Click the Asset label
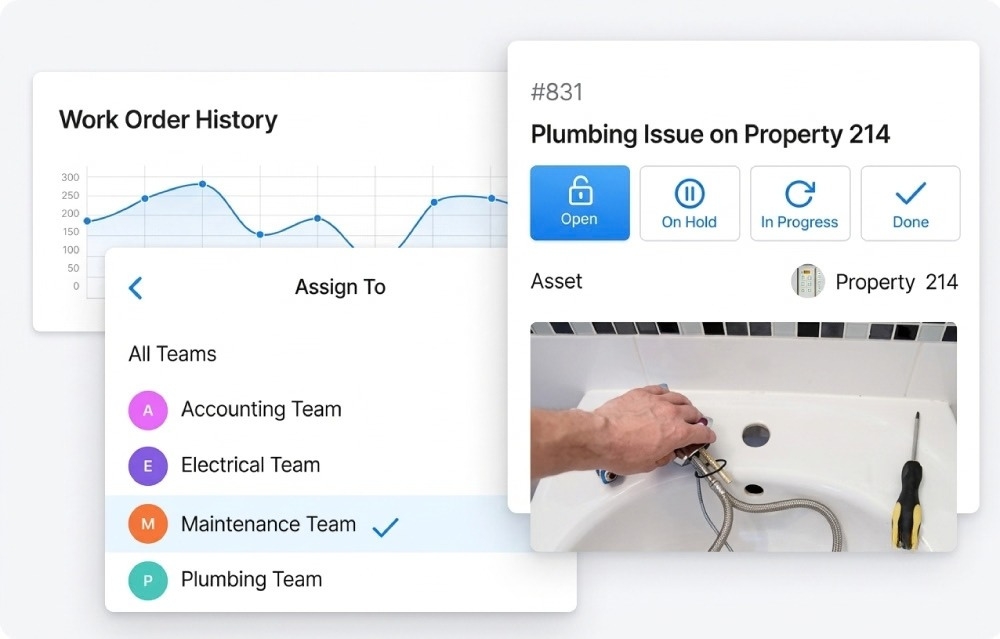1000x639 pixels. point(556,281)
